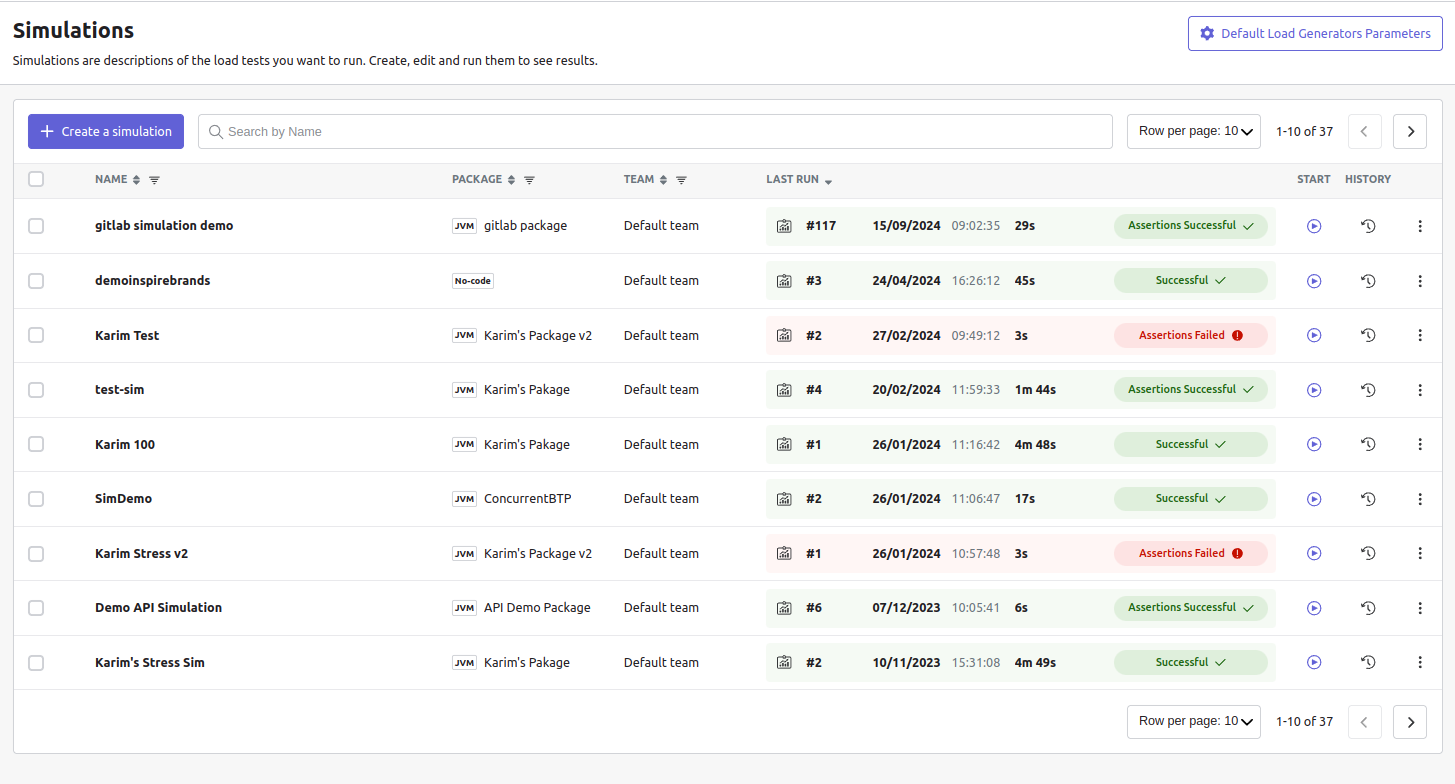
Task: Toggle the select-all checkbox in header
Action: coord(36,179)
